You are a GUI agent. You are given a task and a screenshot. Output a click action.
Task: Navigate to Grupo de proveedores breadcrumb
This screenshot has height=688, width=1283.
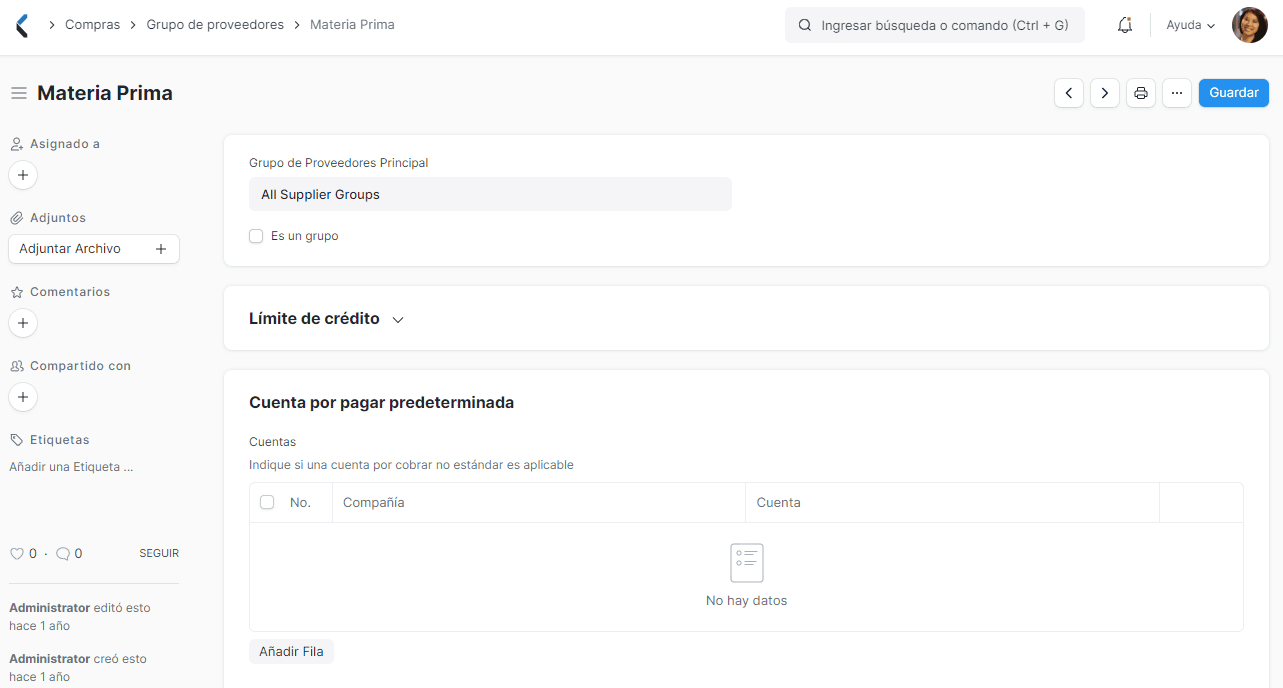(215, 25)
